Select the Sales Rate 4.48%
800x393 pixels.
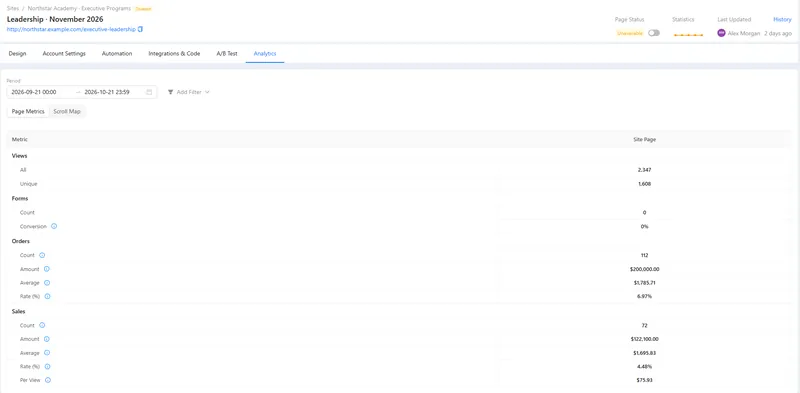pyautogui.click(x=644, y=366)
